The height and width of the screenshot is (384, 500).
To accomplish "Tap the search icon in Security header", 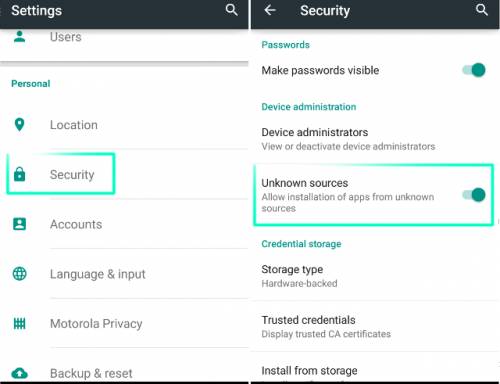I will 482,10.
